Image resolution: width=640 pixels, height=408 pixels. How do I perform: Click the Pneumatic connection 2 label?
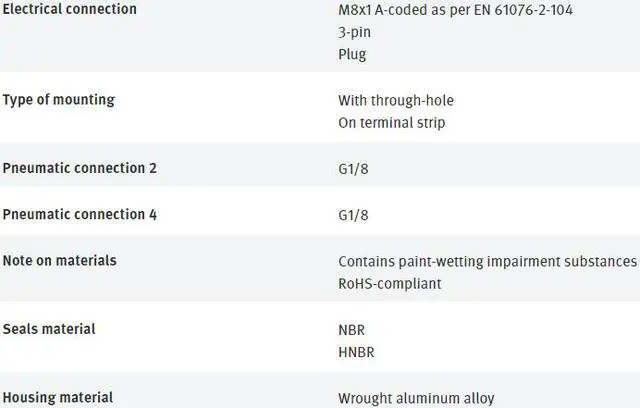point(80,168)
